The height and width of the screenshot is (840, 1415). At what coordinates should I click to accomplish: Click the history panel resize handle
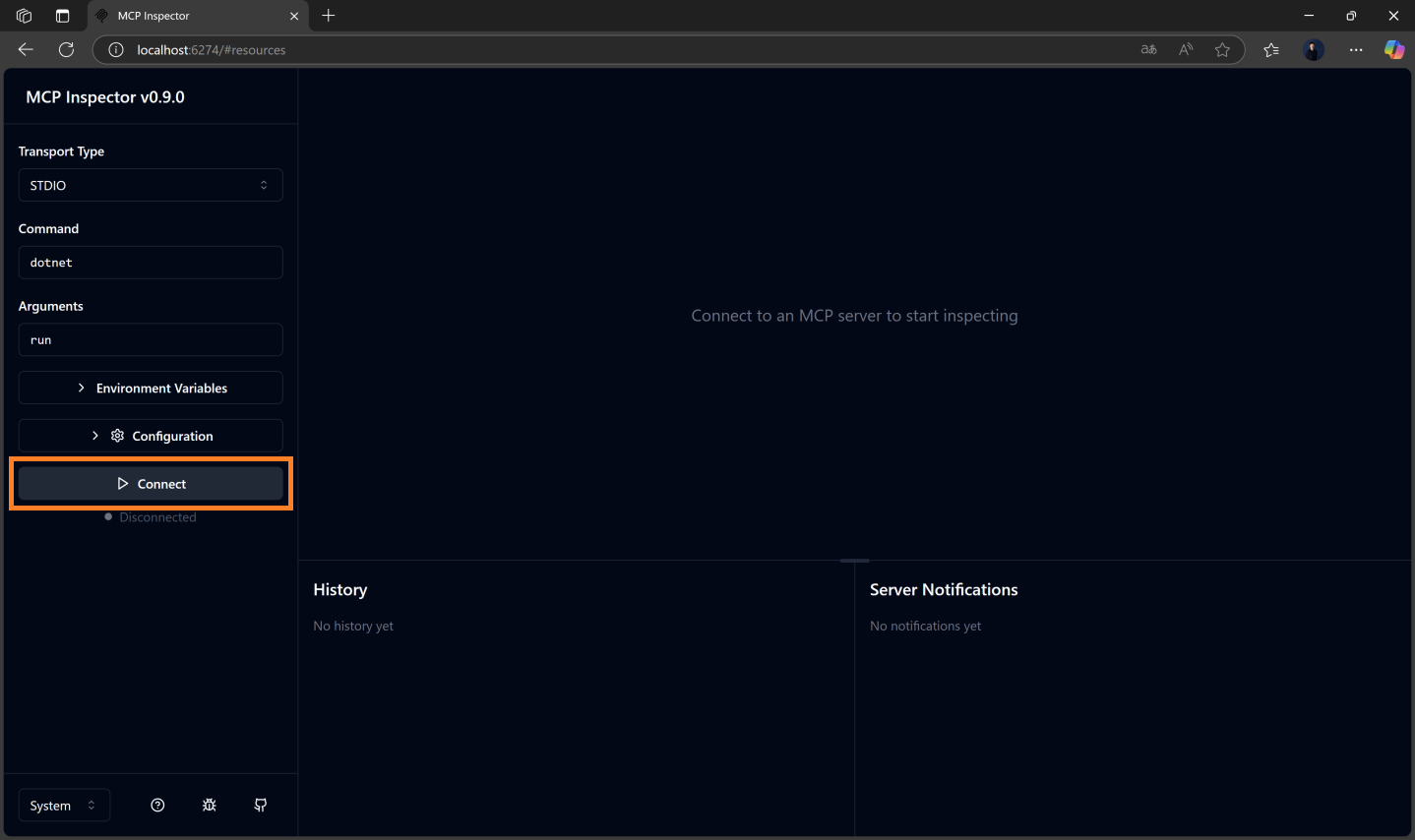[x=855, y=561]
